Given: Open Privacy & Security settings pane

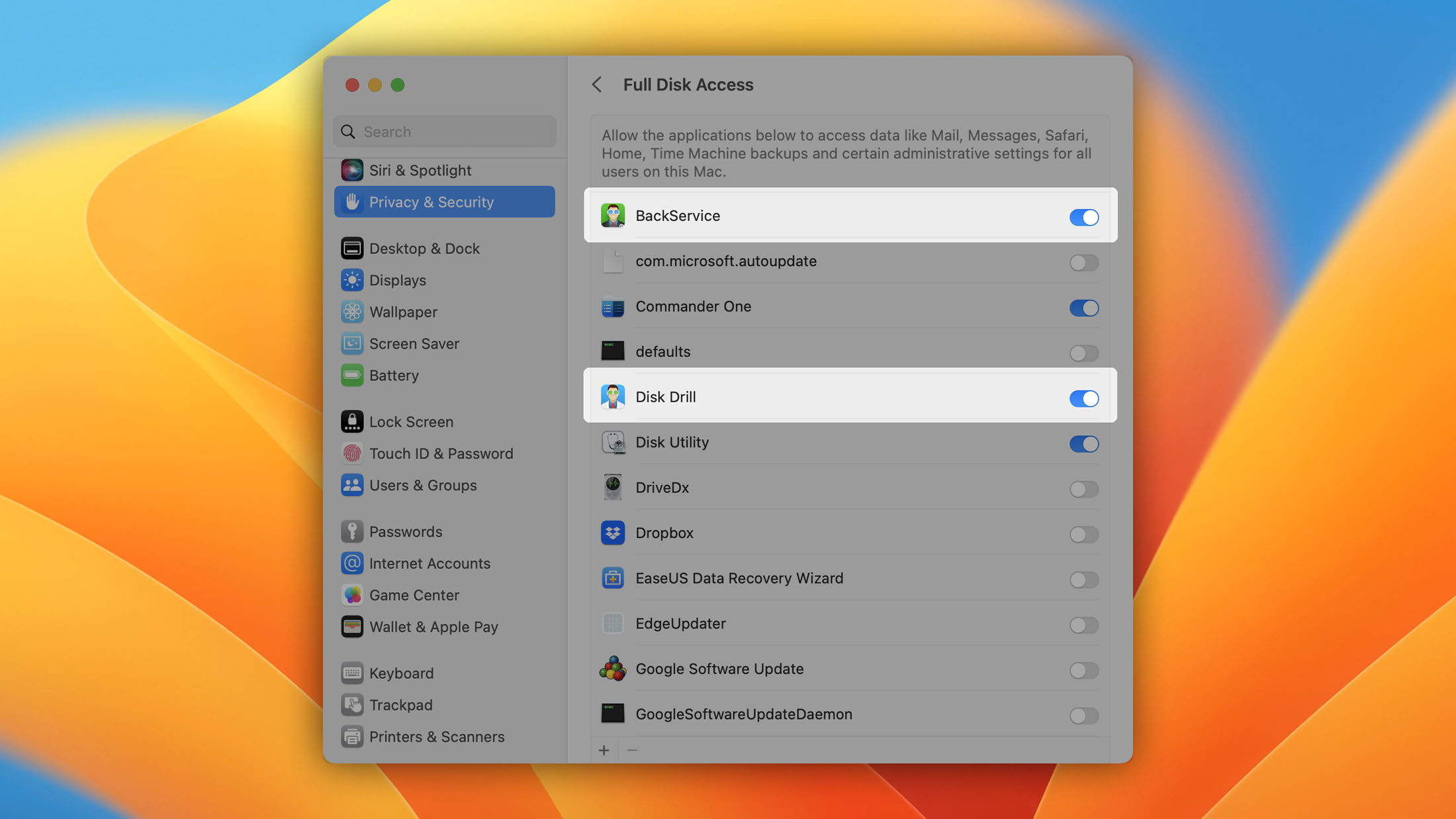Looking at the screenshot, I should (445, 202).
